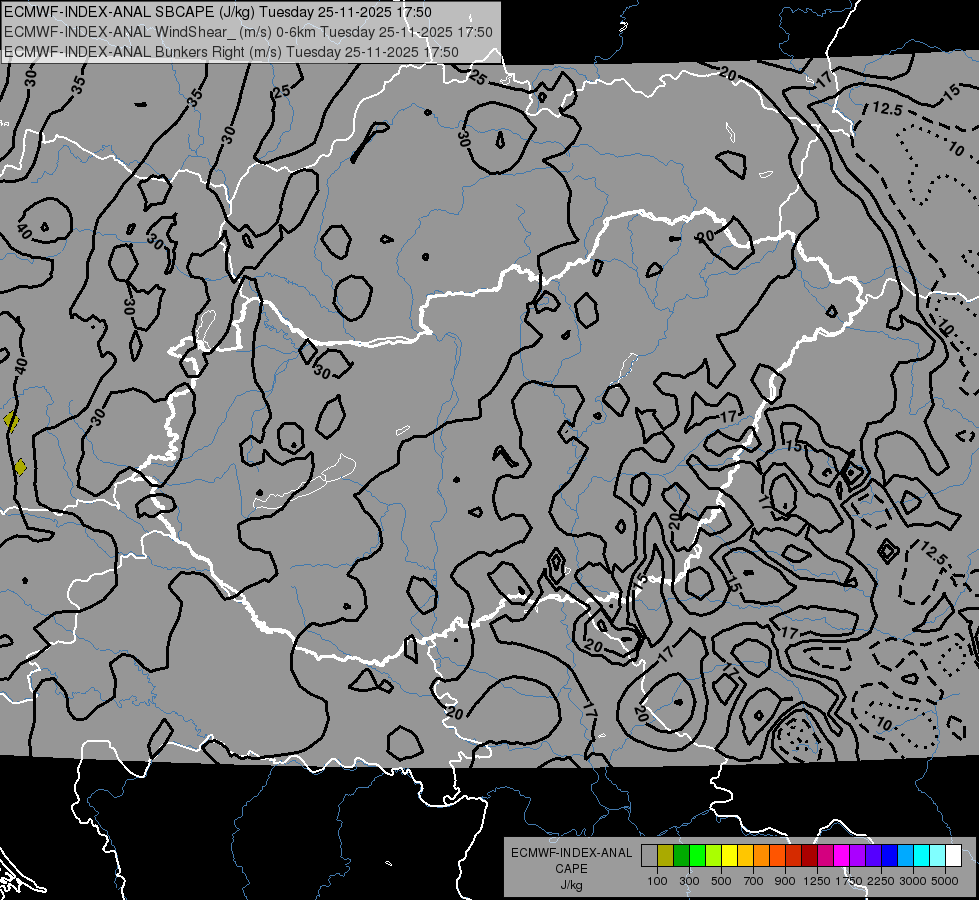Screen dimensions: 979x900
Task: Select the WindShear 0-6km legend line
Action: (248, 32)
